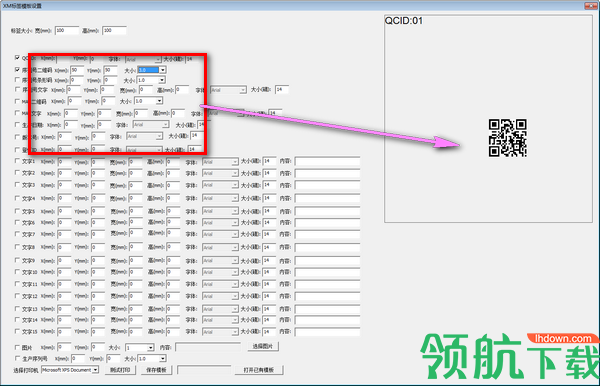The height and width of the screenshot is (386, 600).
Task: Click the label 高(mm) input field
Action: click(x=114, y=31)
